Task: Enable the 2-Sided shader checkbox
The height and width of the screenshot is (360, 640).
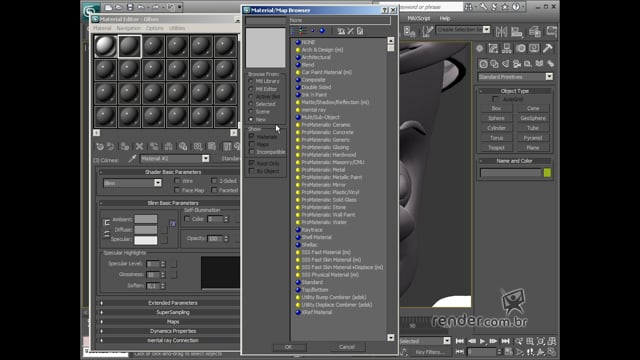Action: [214, 181]
